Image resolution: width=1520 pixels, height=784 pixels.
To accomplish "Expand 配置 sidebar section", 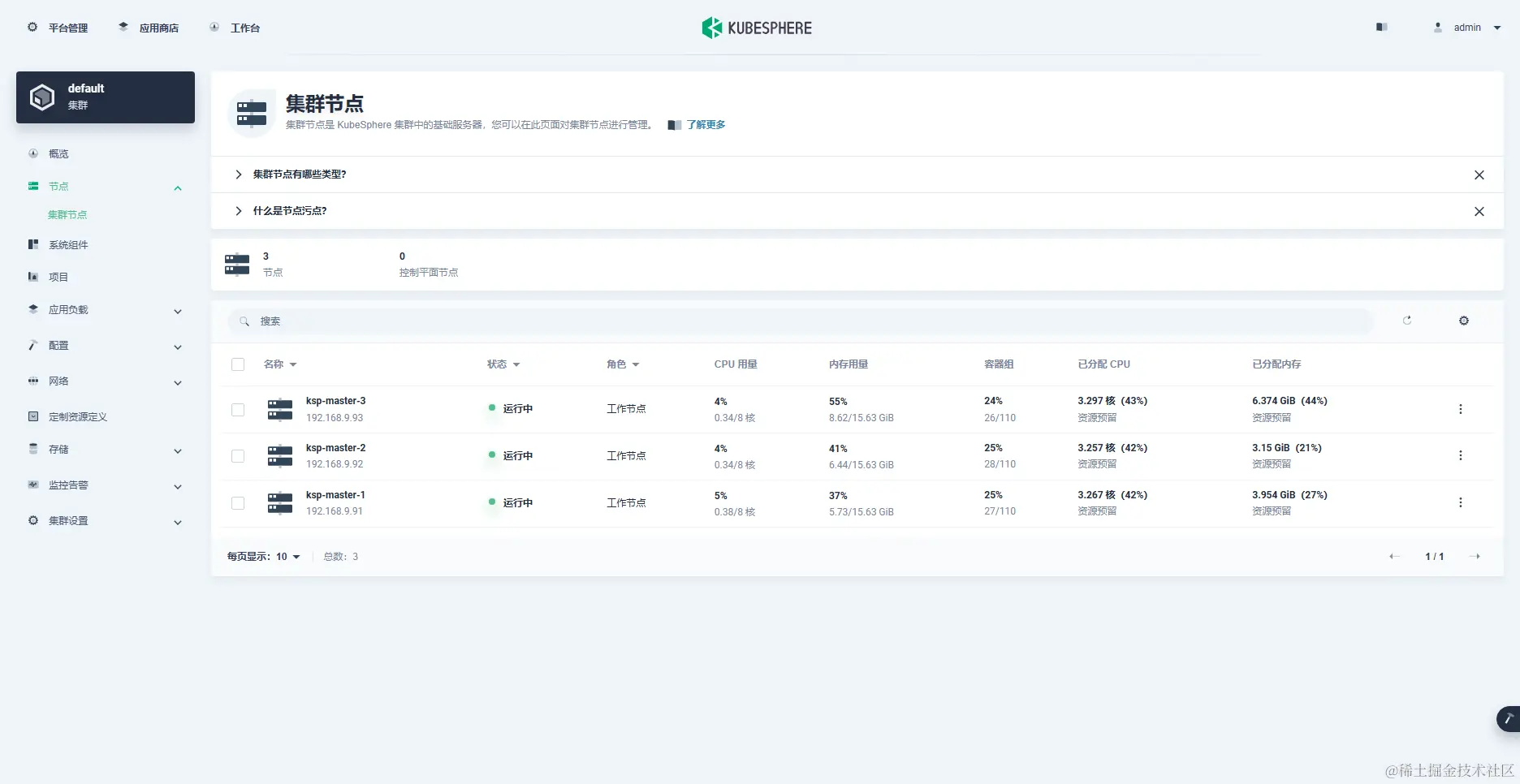I will tap(178, 347).
